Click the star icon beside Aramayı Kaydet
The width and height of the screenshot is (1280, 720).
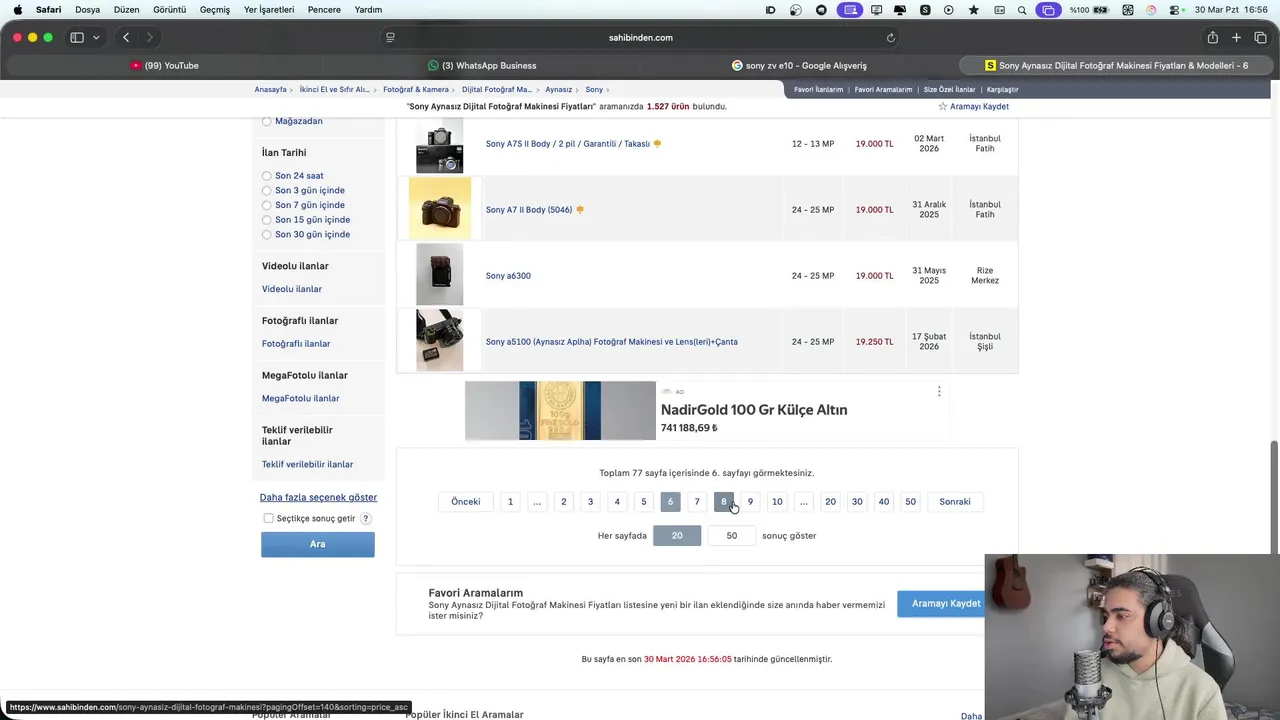coord(942,106)
